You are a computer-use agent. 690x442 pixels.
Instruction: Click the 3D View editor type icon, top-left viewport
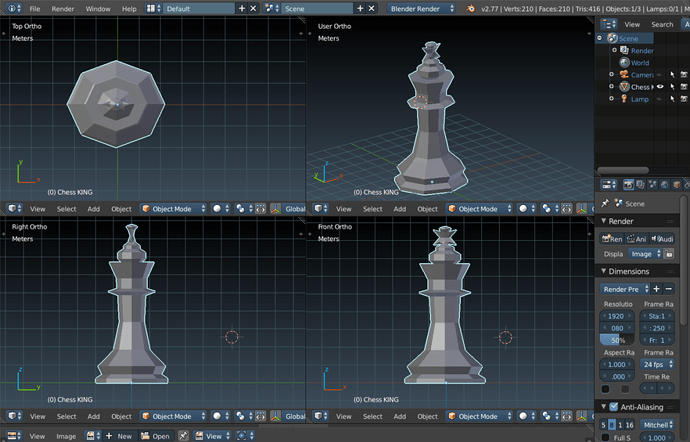pyautogui.click(x=11, y=209)
